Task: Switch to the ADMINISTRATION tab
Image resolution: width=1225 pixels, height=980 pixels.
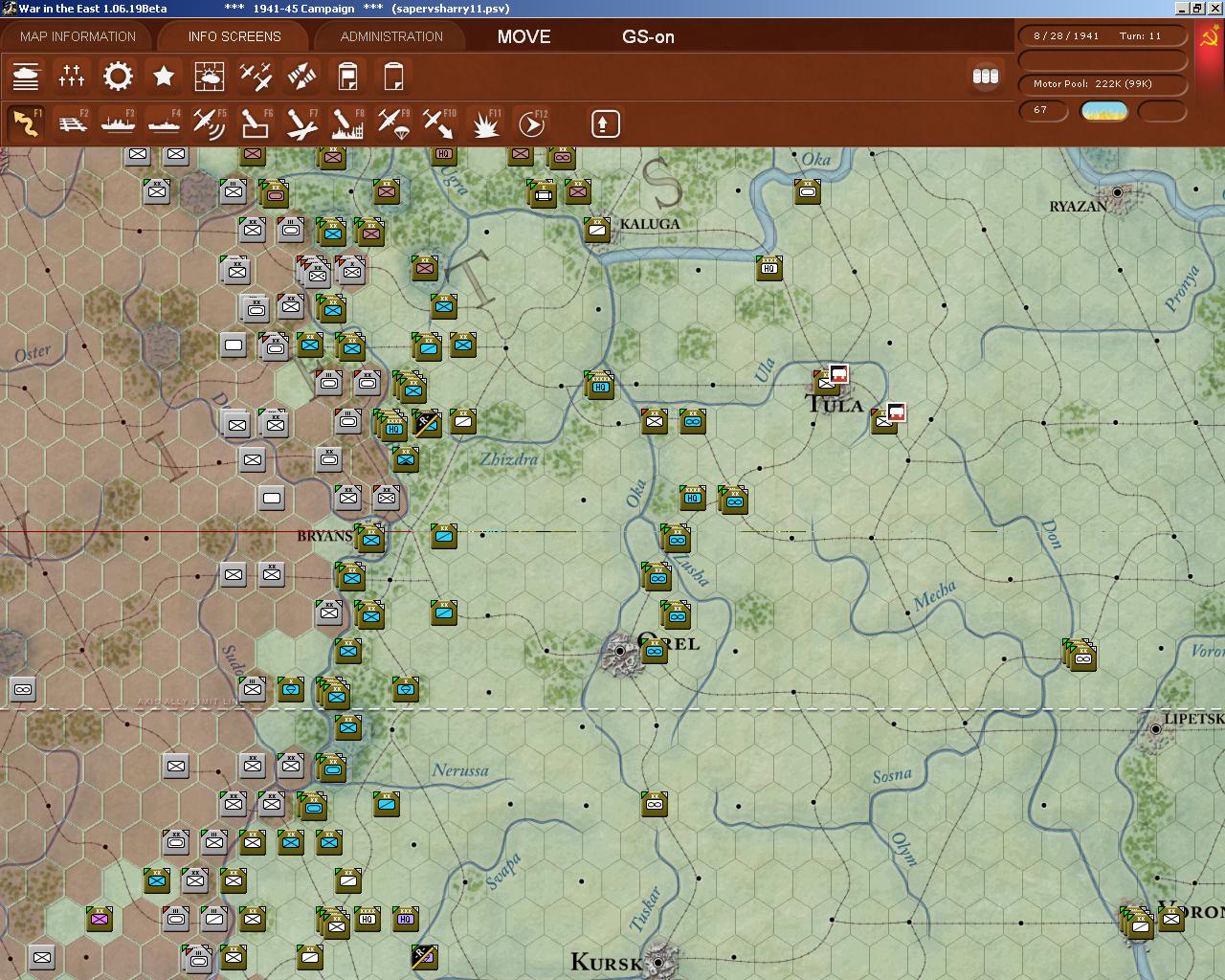Action: coord(391,36)
